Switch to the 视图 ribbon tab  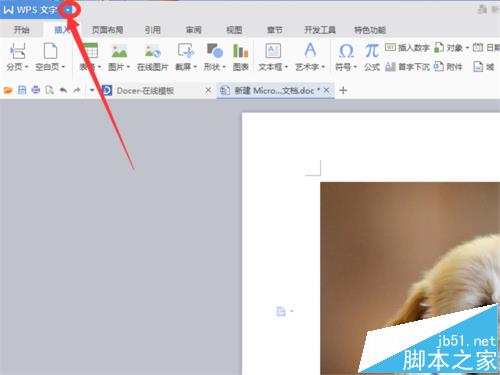(x=234, y=30)
